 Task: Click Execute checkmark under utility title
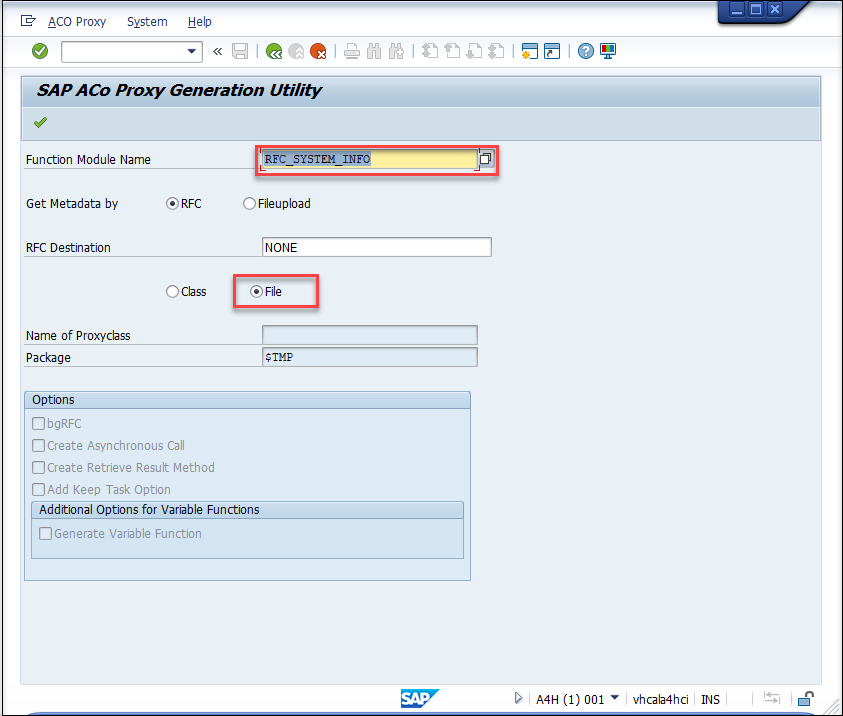[40, 123]
